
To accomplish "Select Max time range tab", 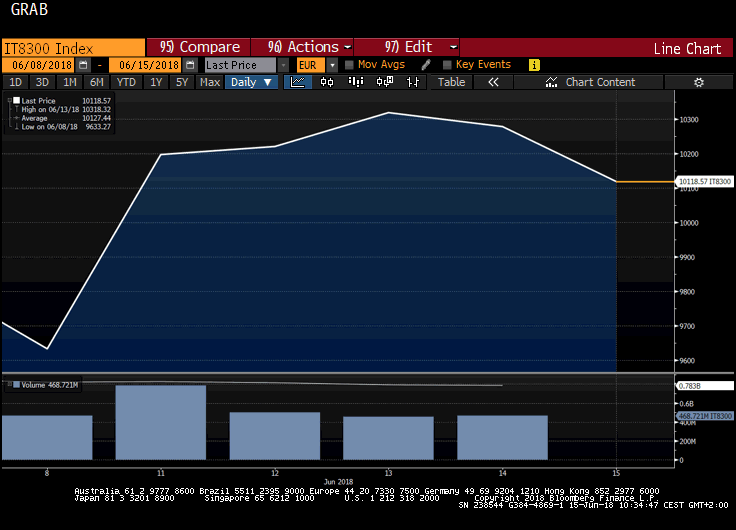I will (210, 82).
